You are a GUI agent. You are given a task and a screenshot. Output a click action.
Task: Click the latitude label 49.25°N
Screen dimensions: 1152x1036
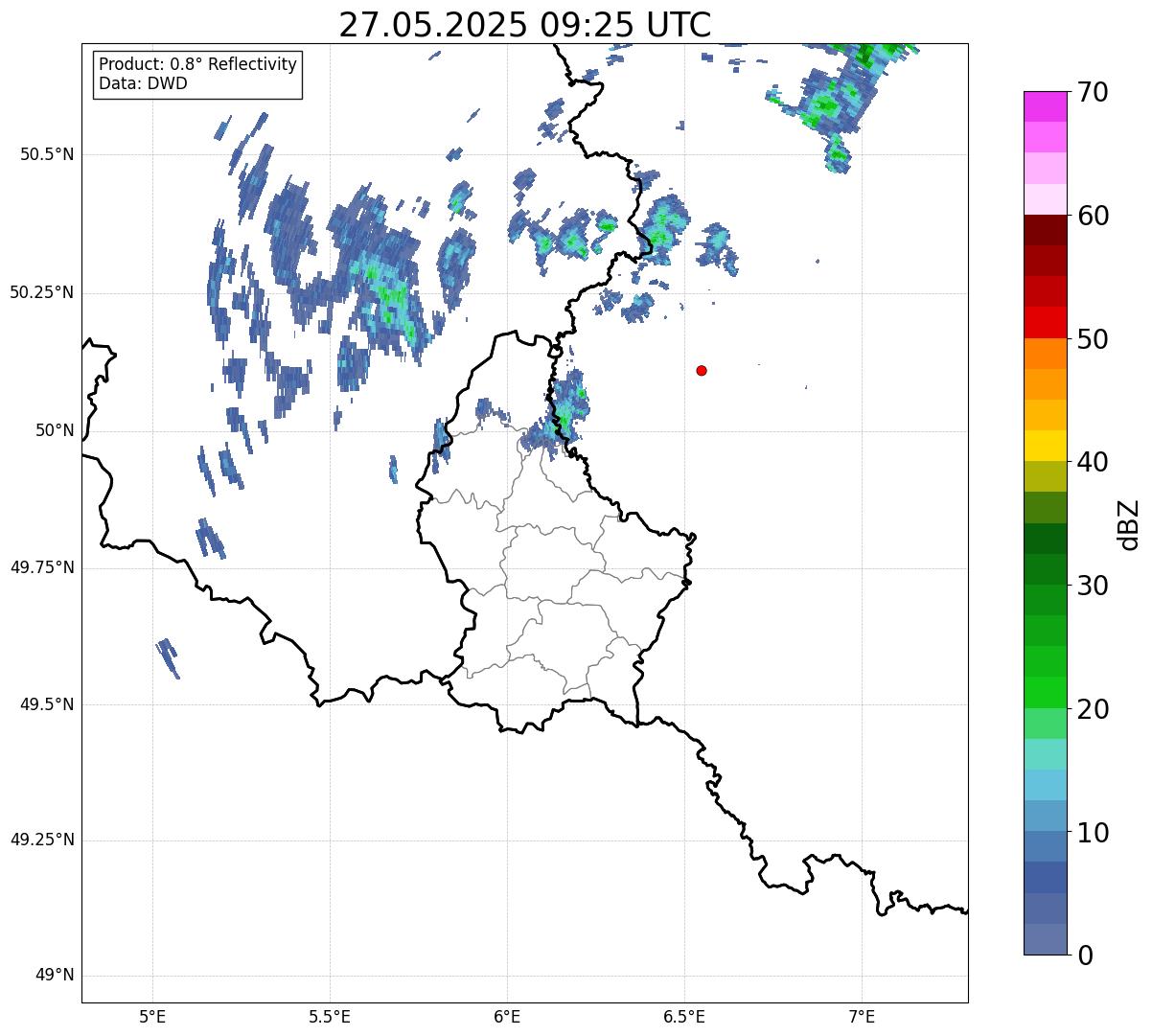tap(42, 840)
